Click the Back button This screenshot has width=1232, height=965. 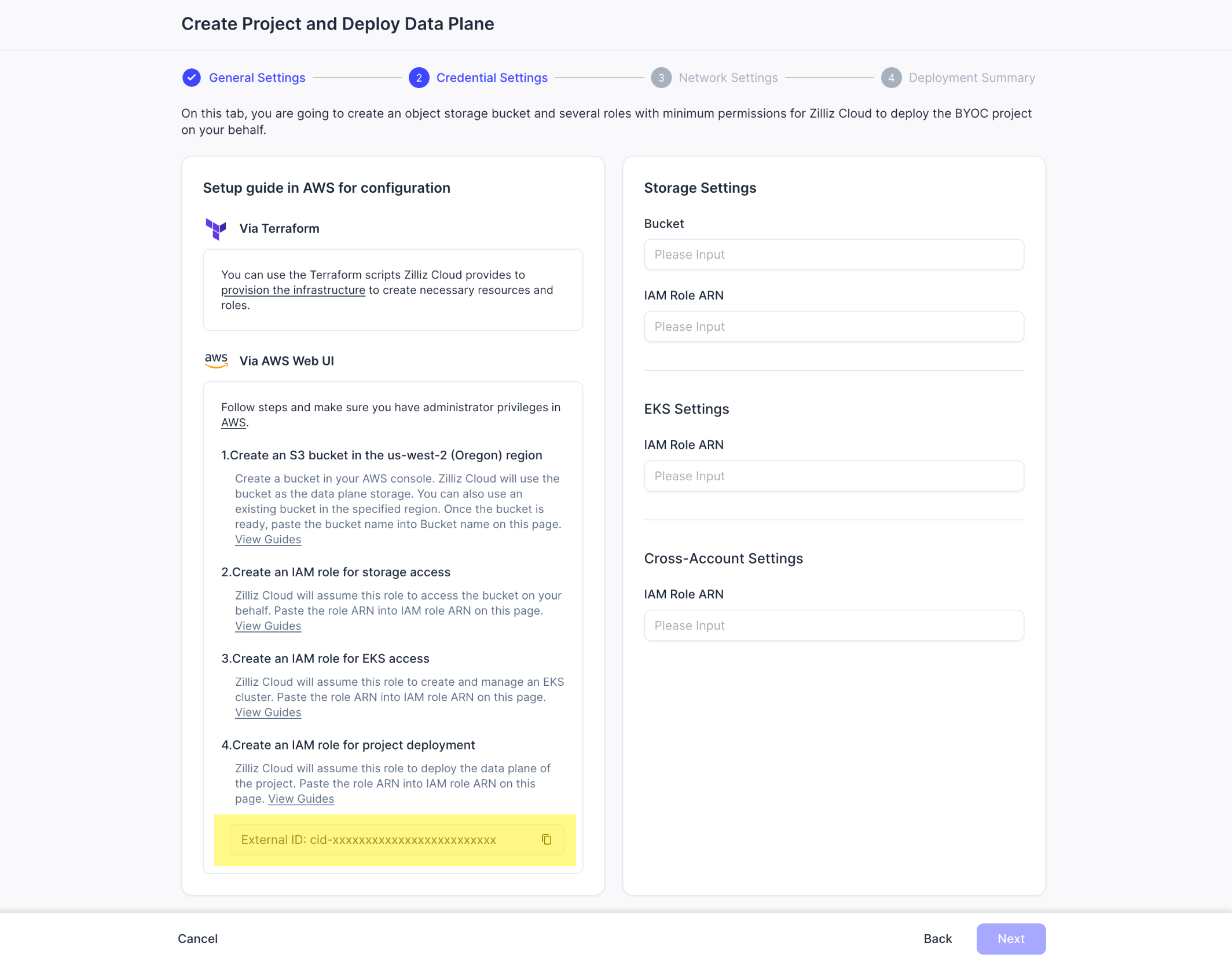click(x=937, y=938)
